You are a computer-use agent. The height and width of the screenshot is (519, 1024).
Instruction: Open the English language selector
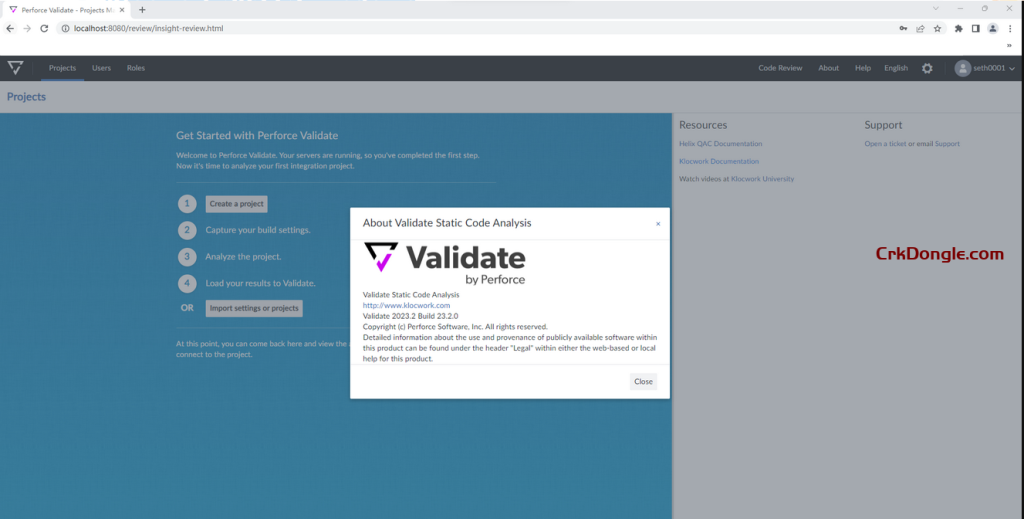(x=896, y=68)
